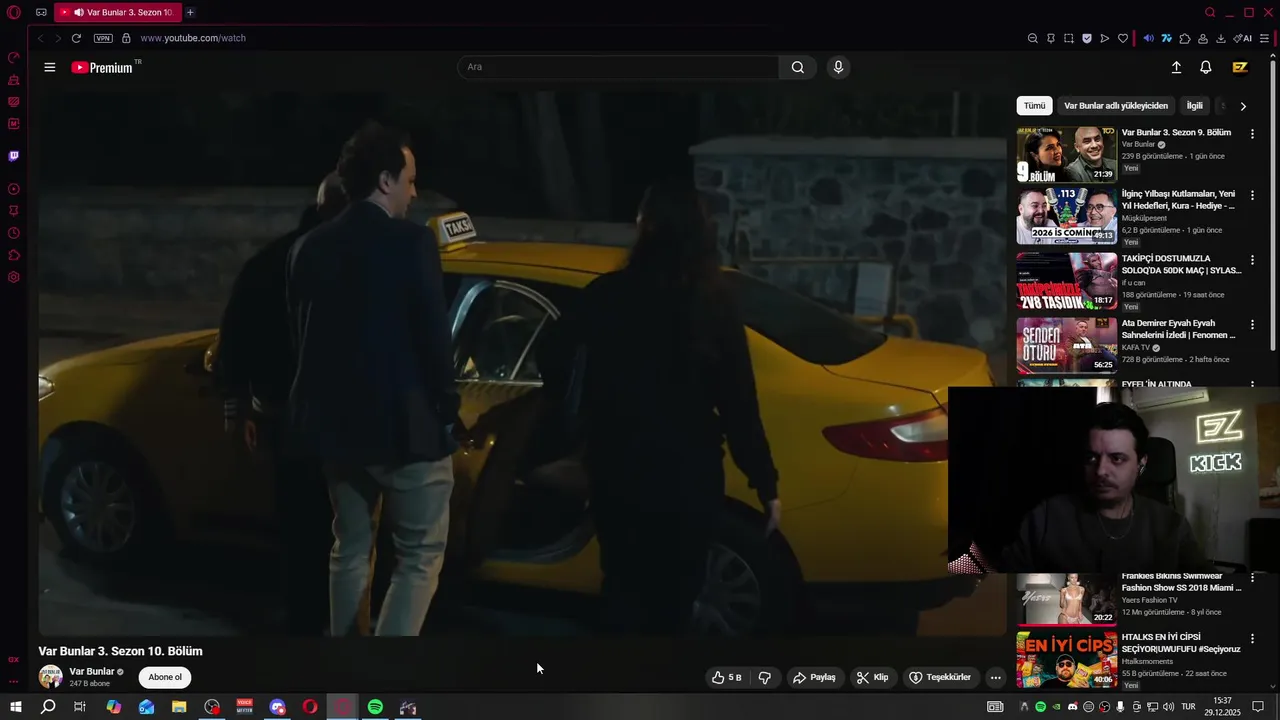1280x720 pixels.
Task: Open Var Bunlar channel name link
Action: pos(92,672)
